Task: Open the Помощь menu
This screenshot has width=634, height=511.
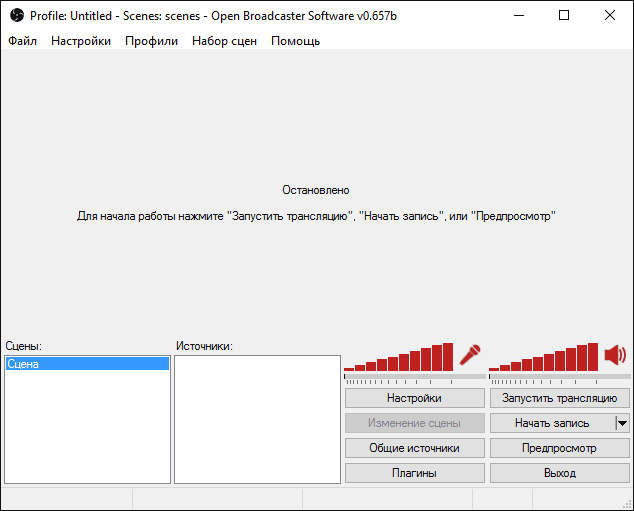Action: tap(296, 41)
